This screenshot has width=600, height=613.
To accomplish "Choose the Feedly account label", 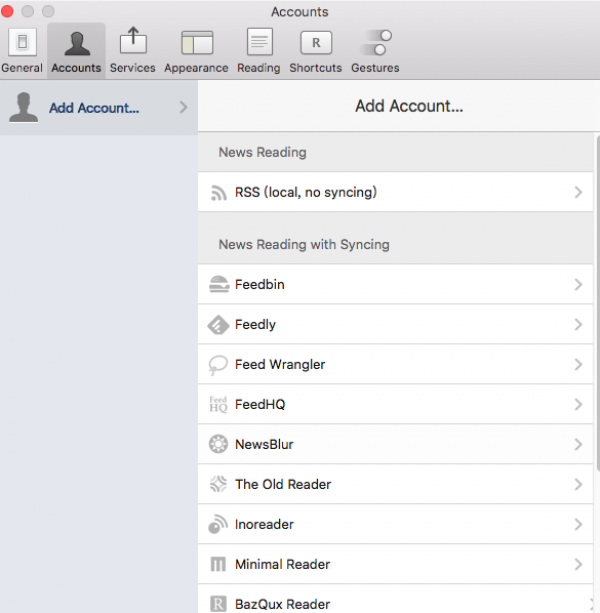I will (255, 324).
